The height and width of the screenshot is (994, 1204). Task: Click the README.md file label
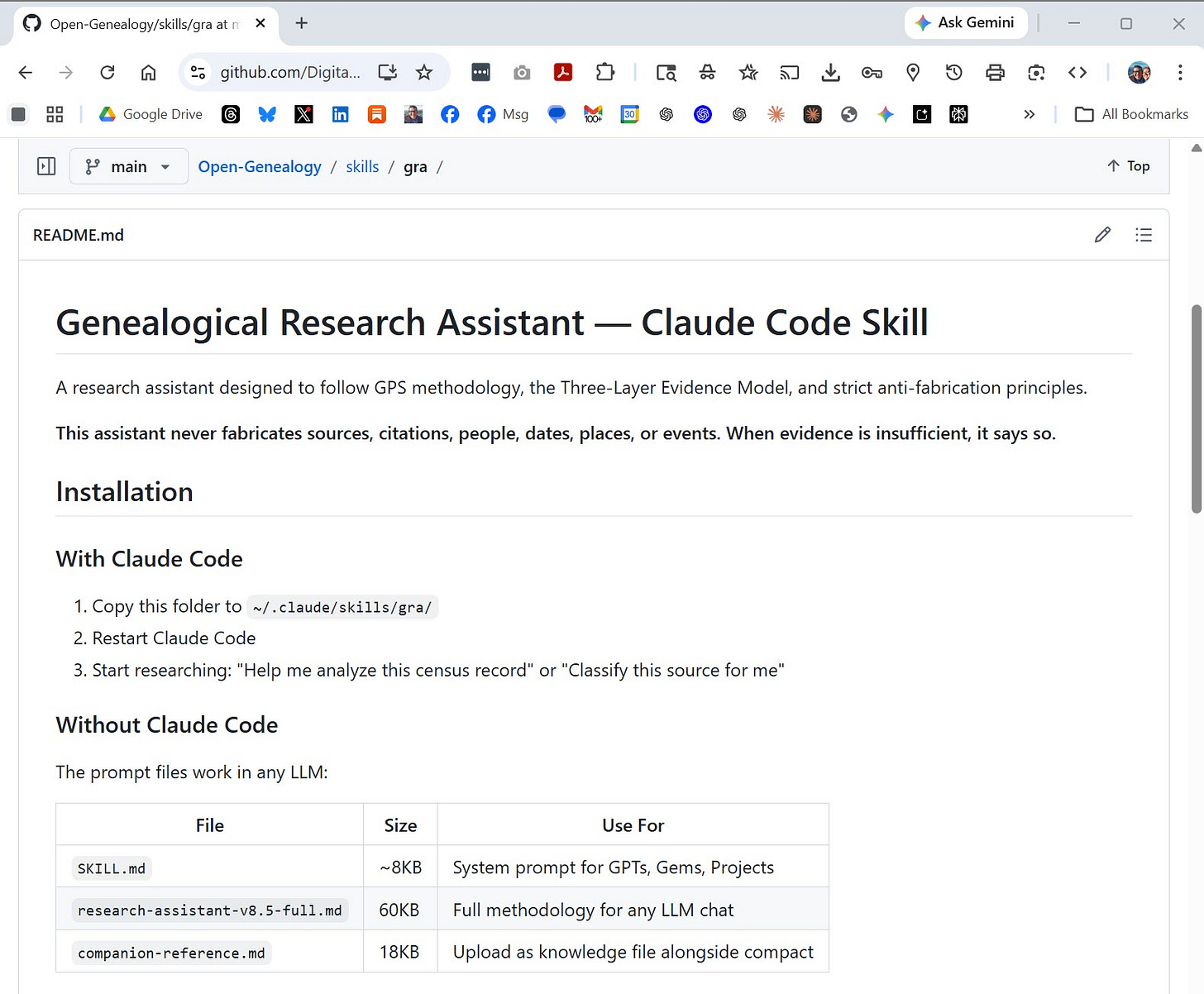tap(79, 235)
